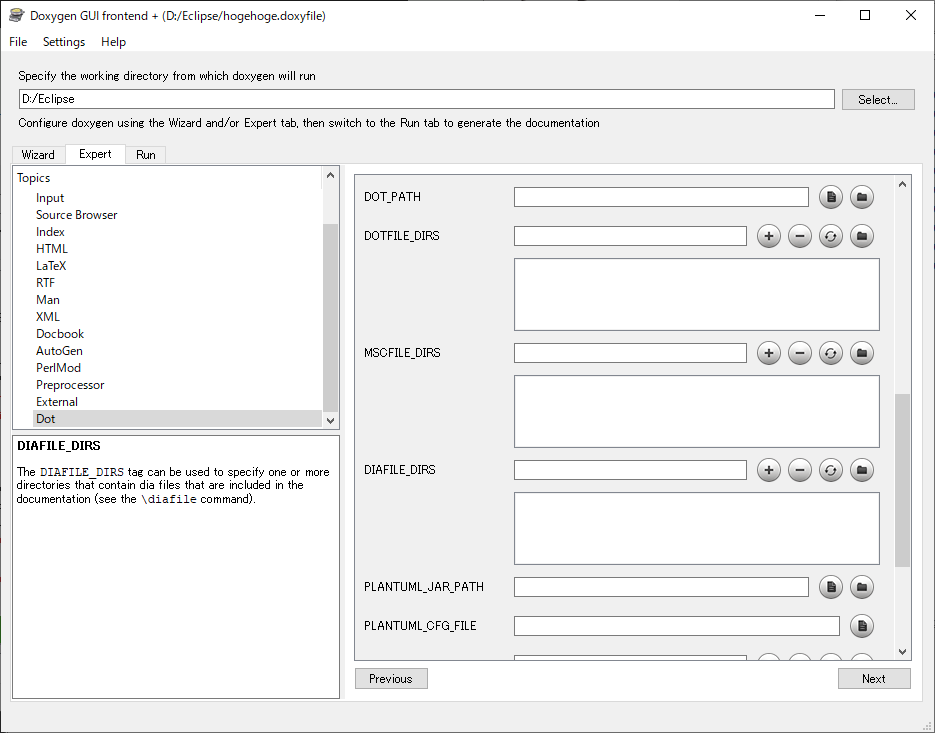The height and width of the screenshot is (733, 935).
Task: Click the DIAFILE_DIRS list box
Action: (x=696, y=528)
